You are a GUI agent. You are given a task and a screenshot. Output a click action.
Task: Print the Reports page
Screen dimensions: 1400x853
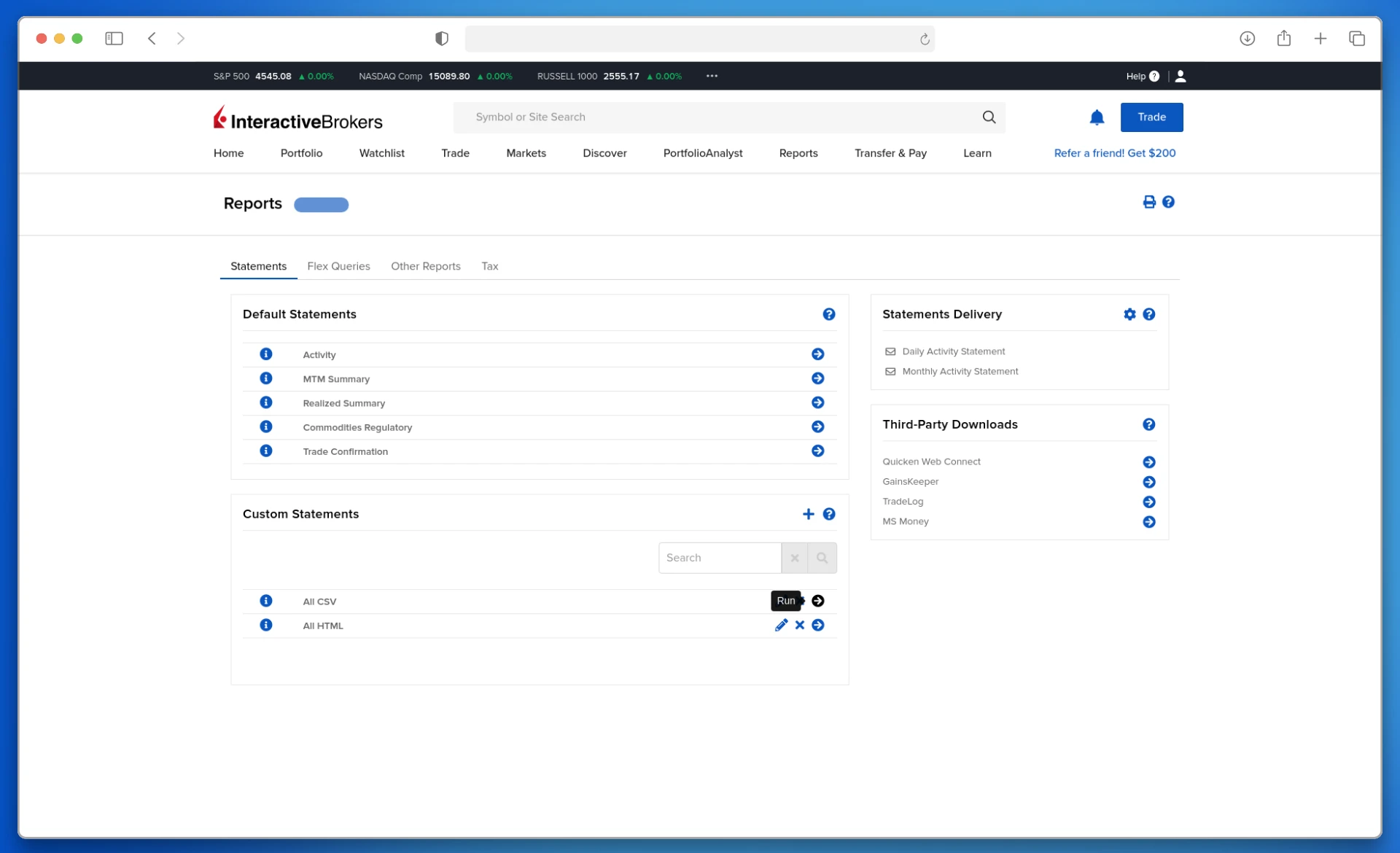pyautogui.click(x=1149, y=203)
